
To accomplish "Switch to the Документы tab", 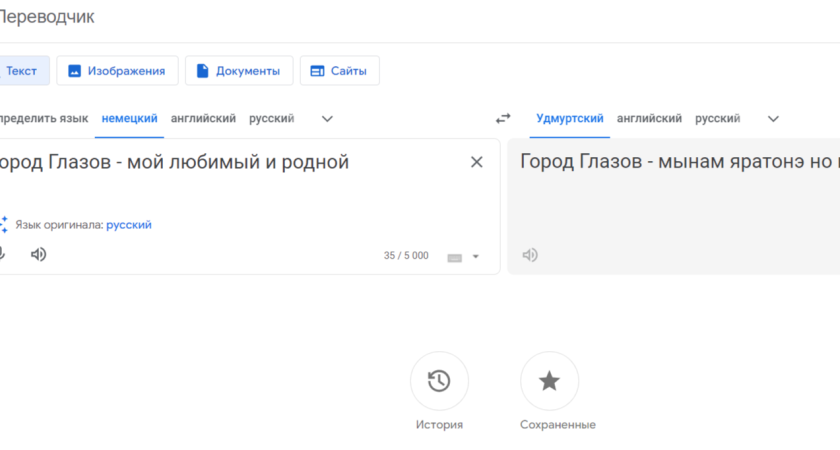I will [239, 71].
